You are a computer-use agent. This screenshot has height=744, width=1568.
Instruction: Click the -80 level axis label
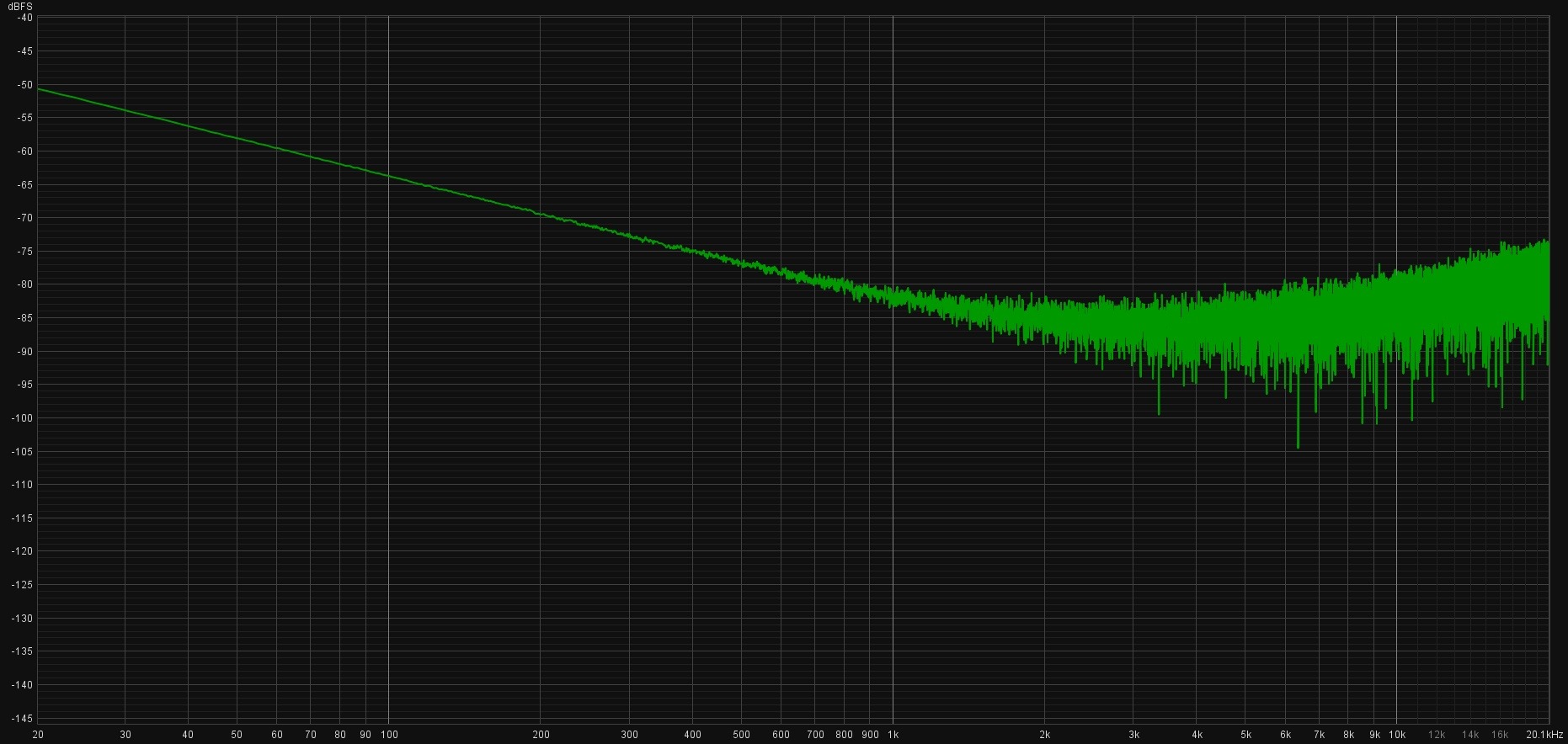[x=24, y=284]
